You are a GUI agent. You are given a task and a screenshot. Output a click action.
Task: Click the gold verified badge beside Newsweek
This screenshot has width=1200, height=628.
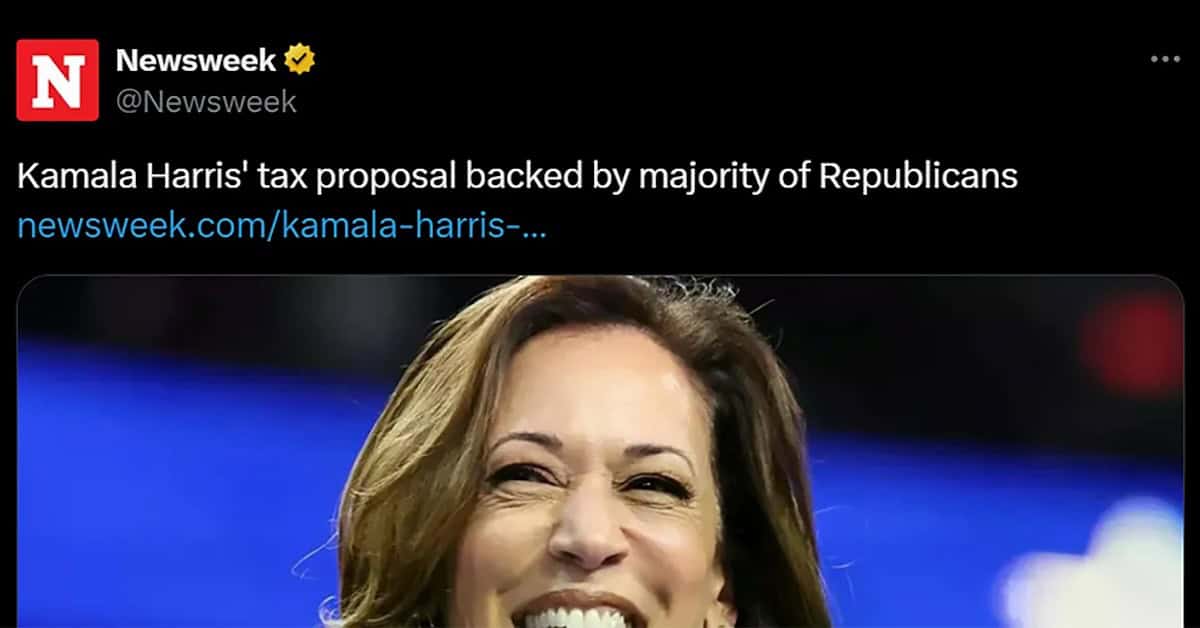click(x=299, y=61)
